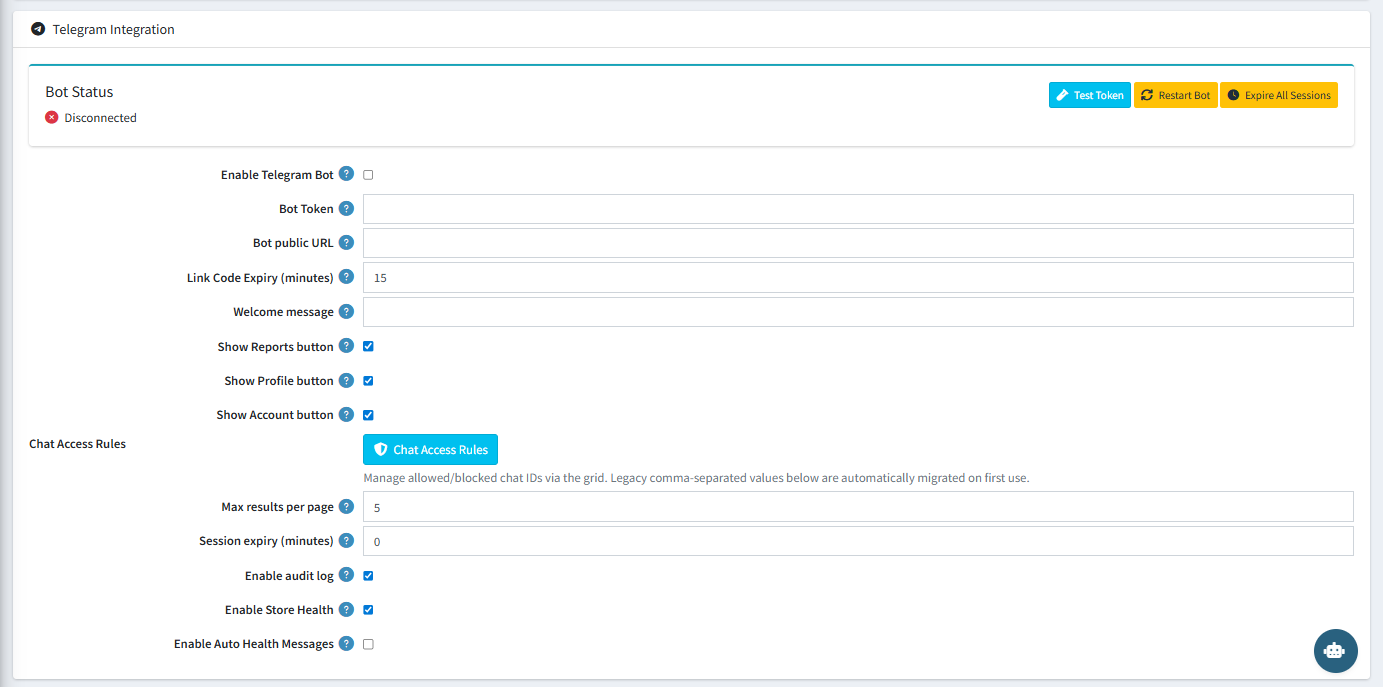Click the Restart Bot button
1383x687 pixels.
tap(1175, 95)
